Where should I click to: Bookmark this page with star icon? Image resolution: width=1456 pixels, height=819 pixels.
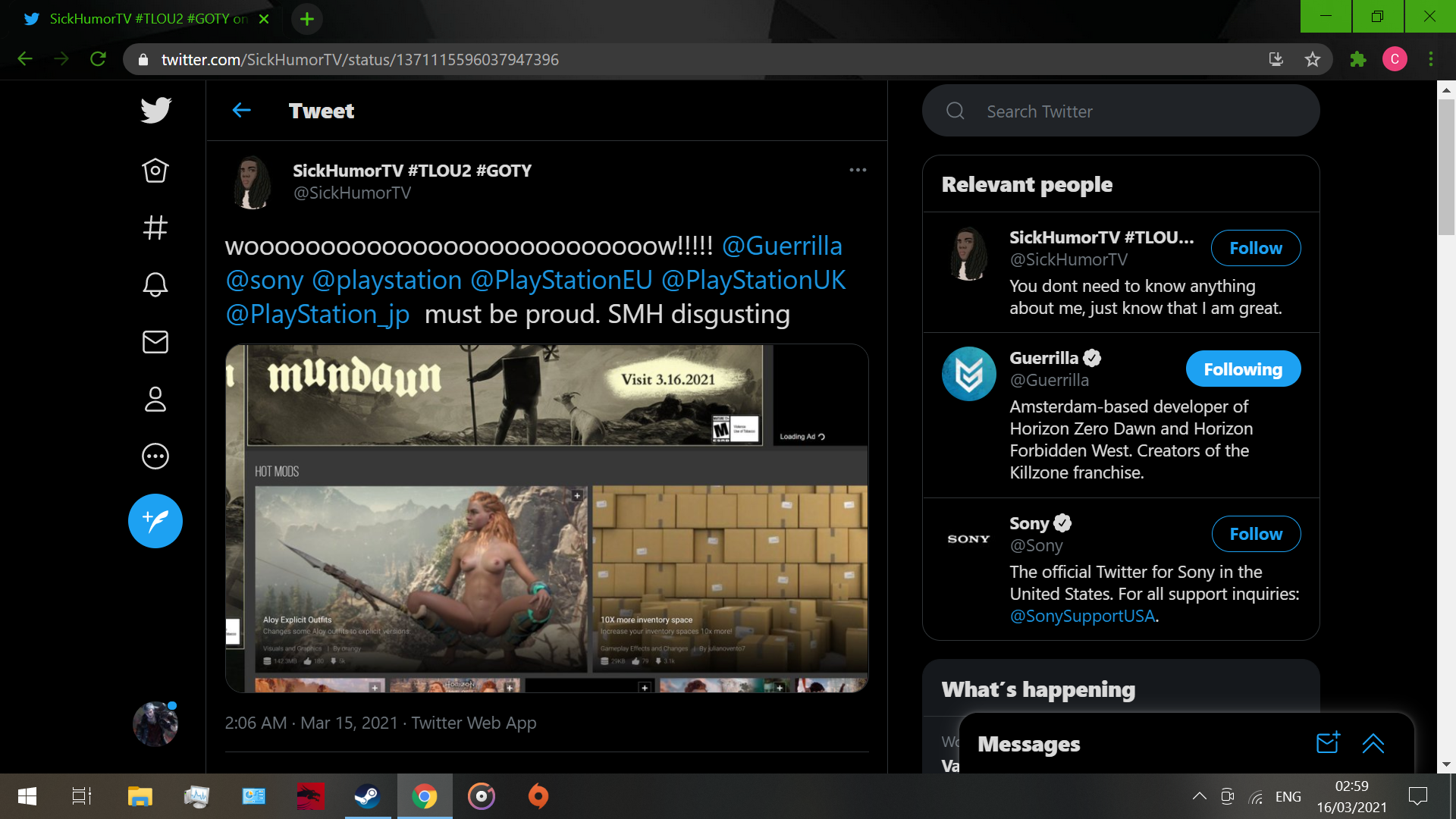[1313, 59]
